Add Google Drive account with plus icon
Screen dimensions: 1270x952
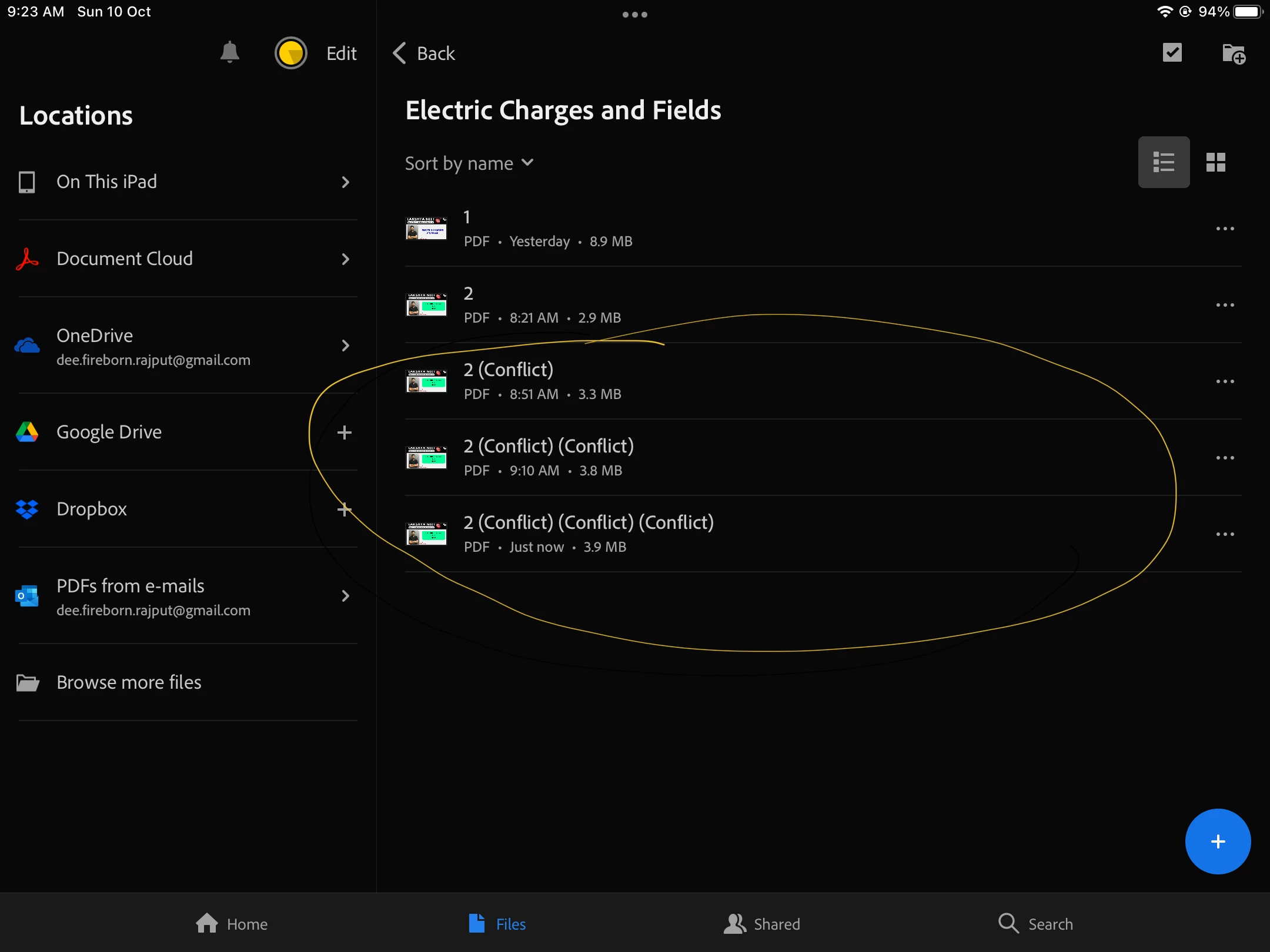coord(345,433)
